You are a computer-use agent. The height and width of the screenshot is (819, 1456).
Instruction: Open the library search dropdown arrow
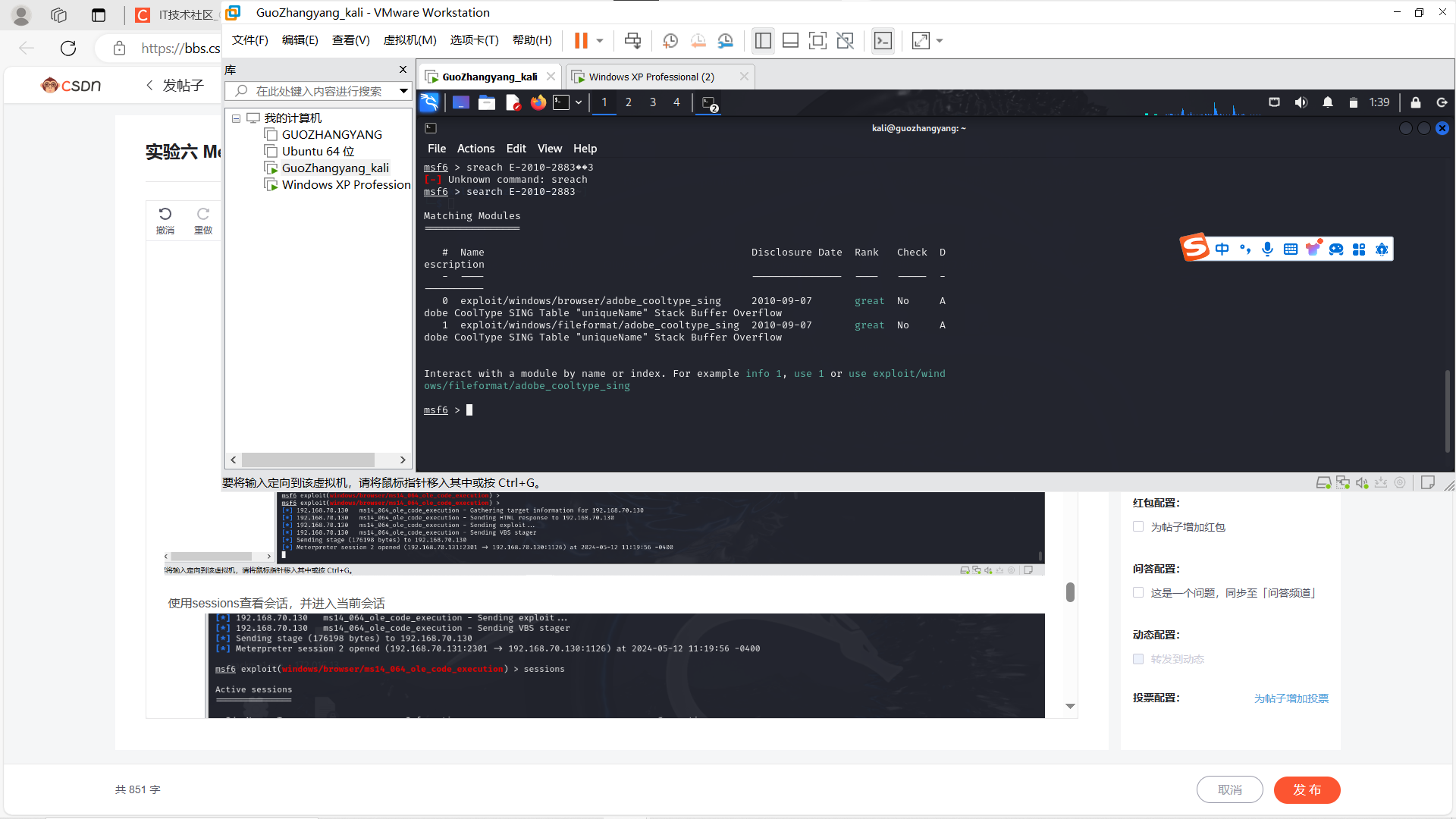coord(403,91)
